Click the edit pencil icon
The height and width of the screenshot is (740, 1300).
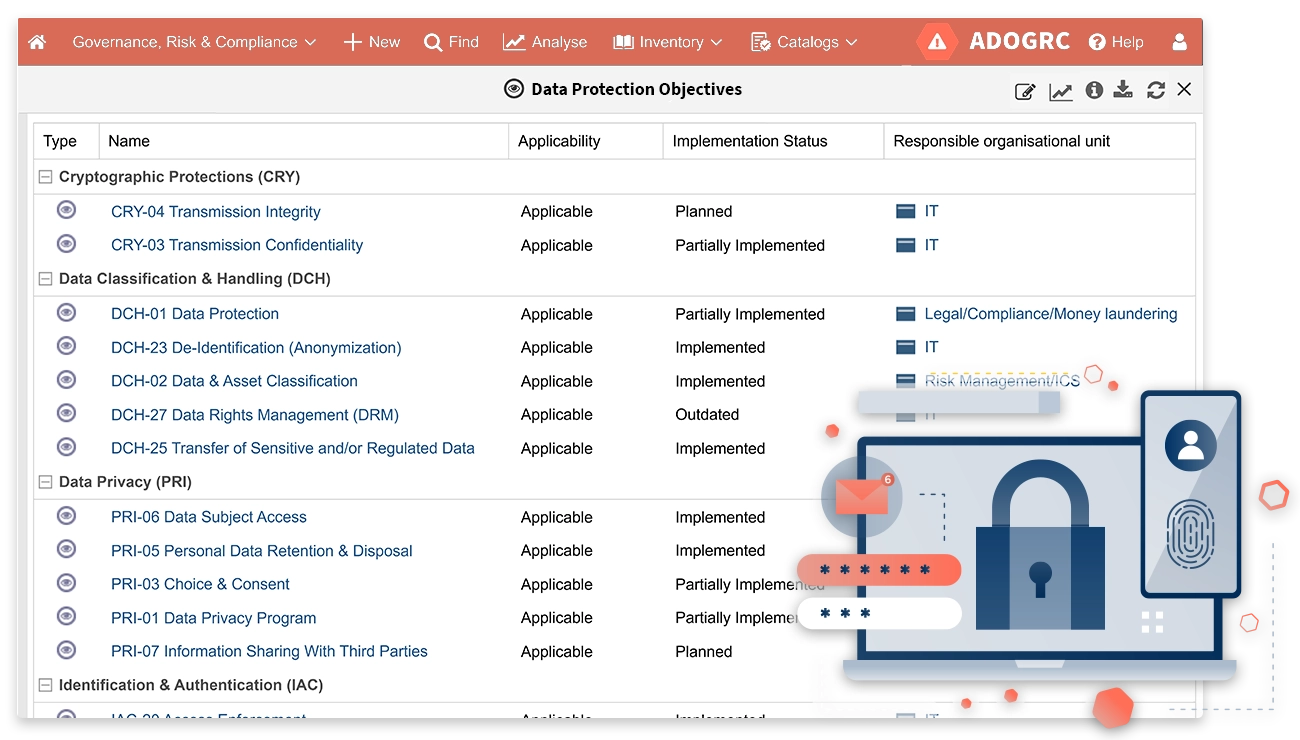point(1025,91)
